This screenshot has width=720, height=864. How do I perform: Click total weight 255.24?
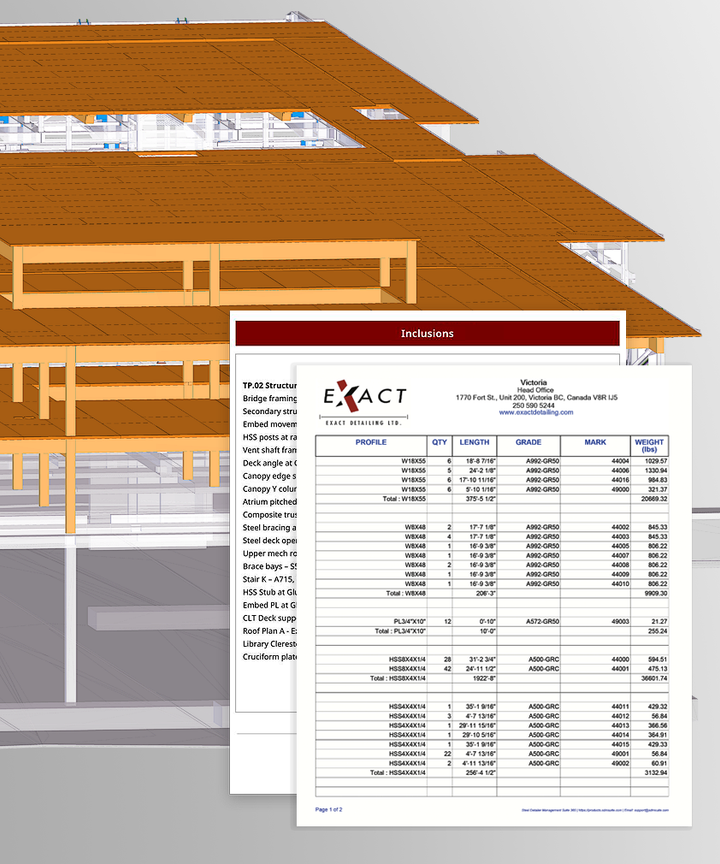pos(658,631)
